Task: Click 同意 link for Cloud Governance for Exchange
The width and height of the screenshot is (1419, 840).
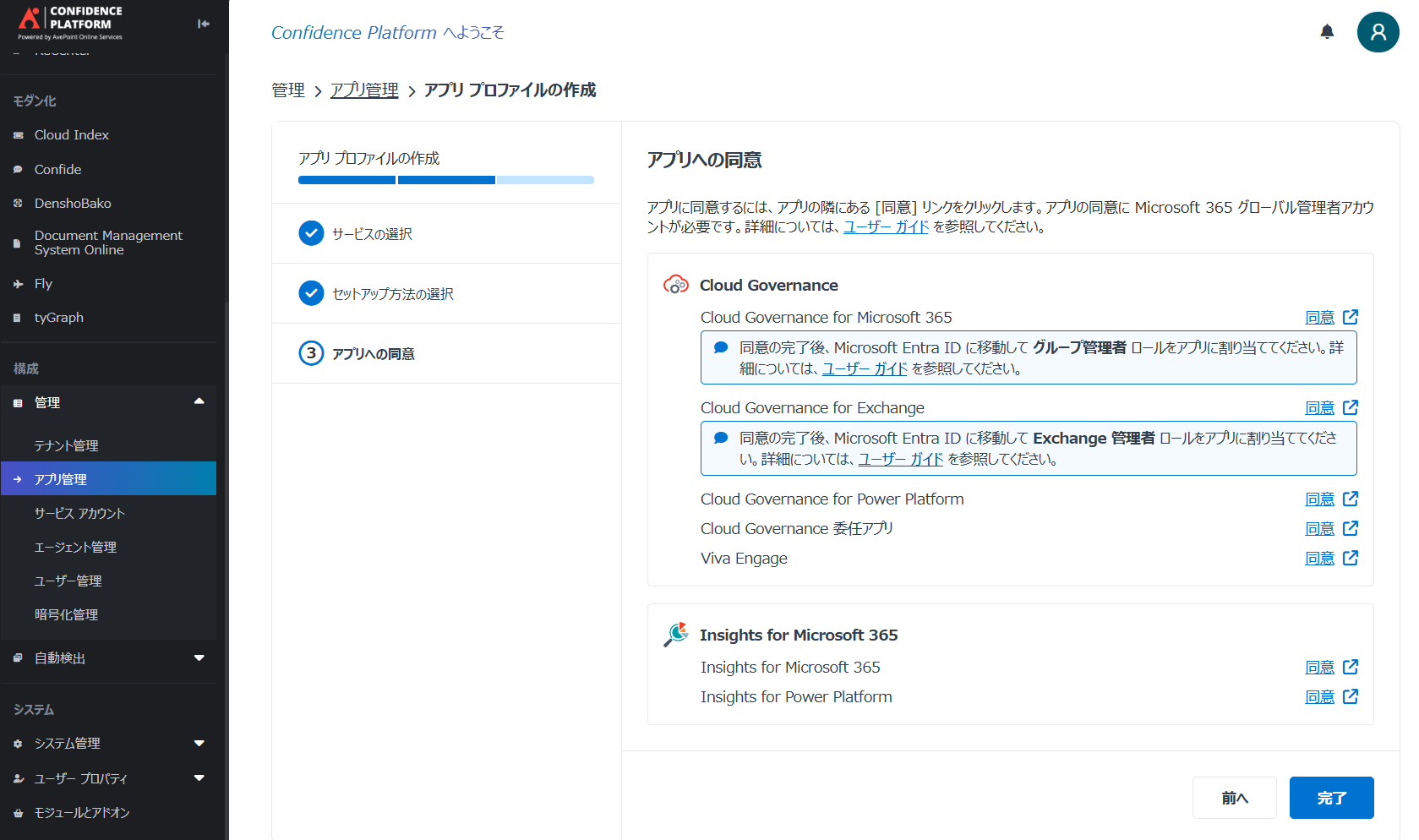Action: (1319, 407)
